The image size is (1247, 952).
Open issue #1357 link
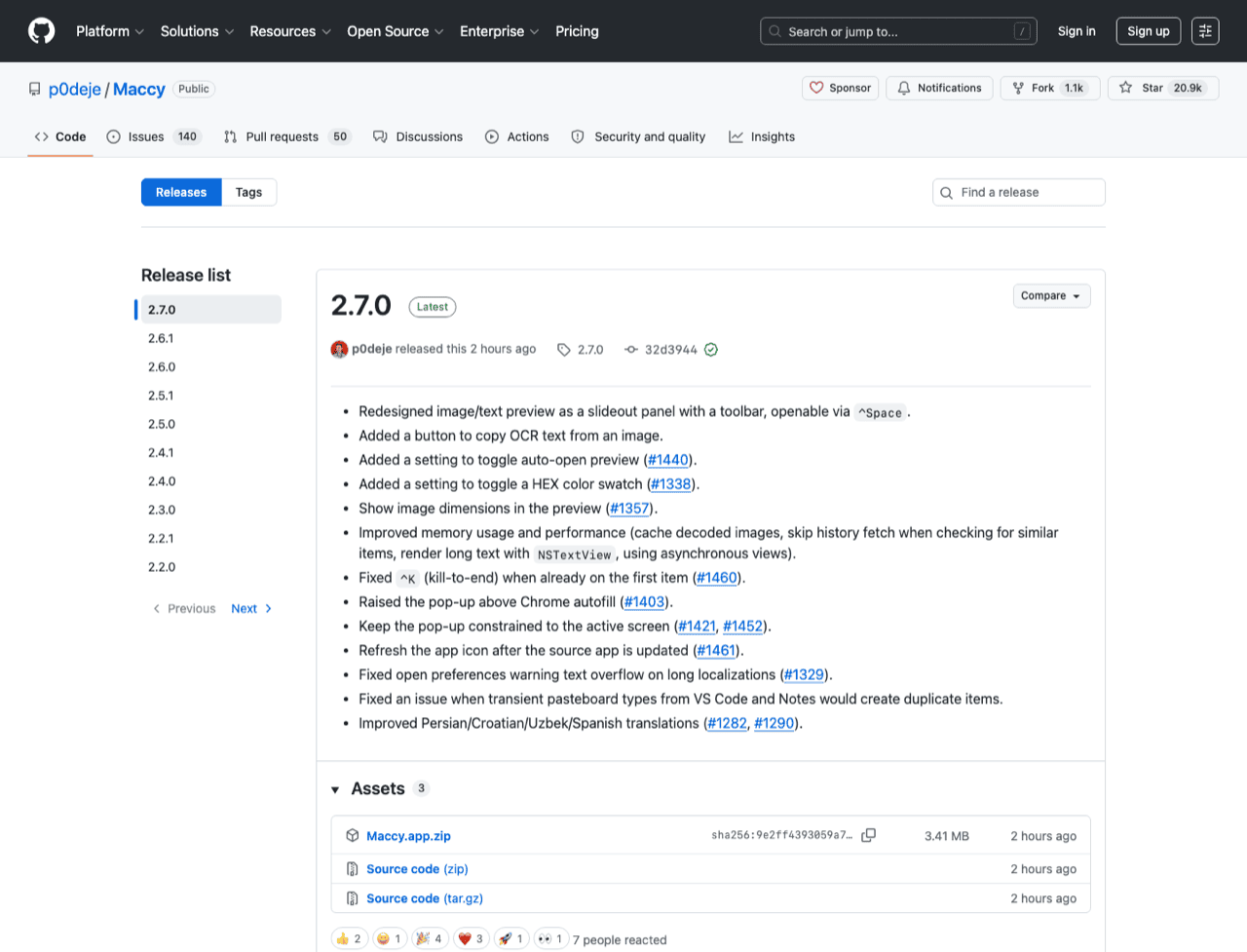630,509
